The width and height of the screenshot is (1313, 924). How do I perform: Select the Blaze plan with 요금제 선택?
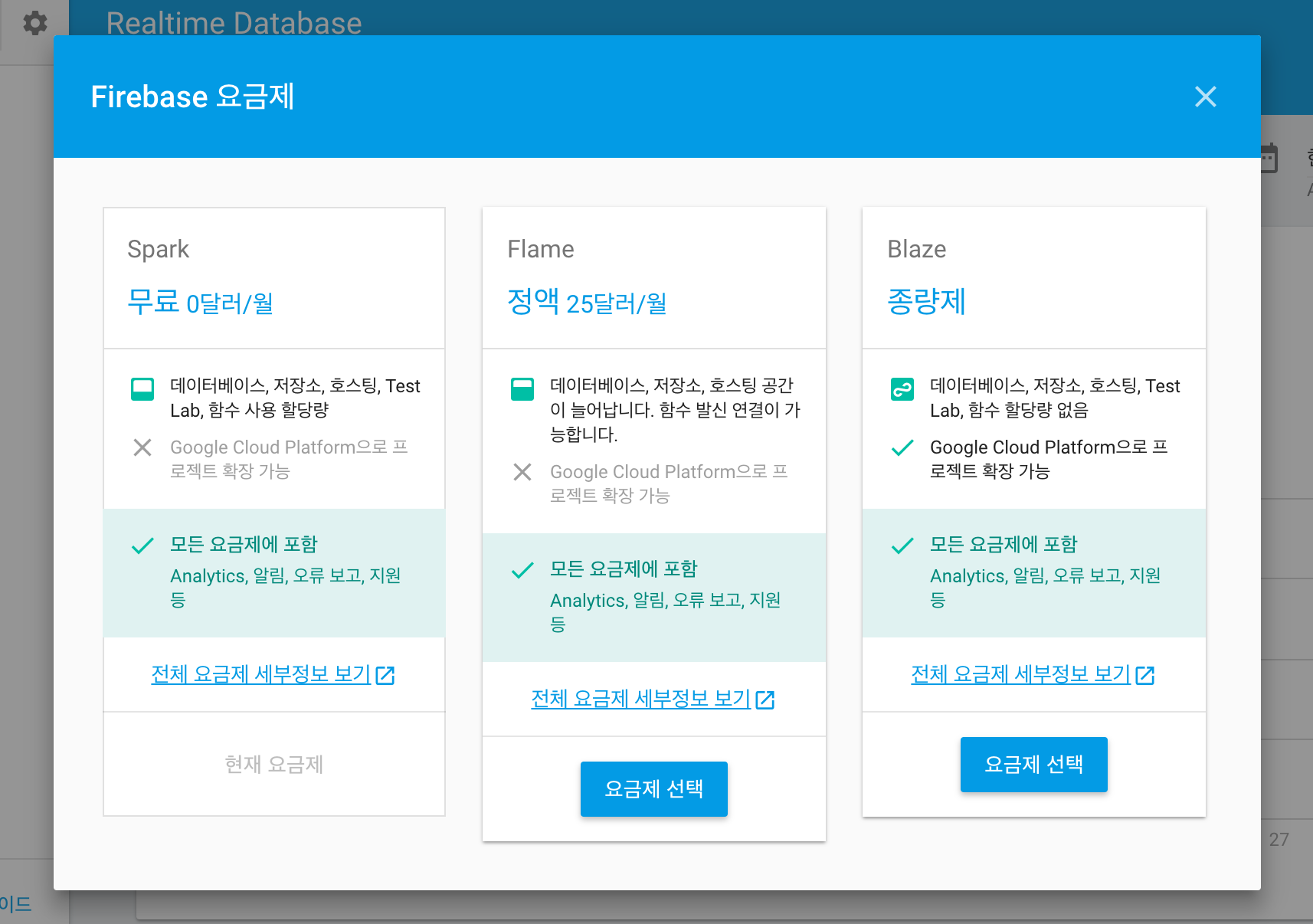click(1034, 764)
